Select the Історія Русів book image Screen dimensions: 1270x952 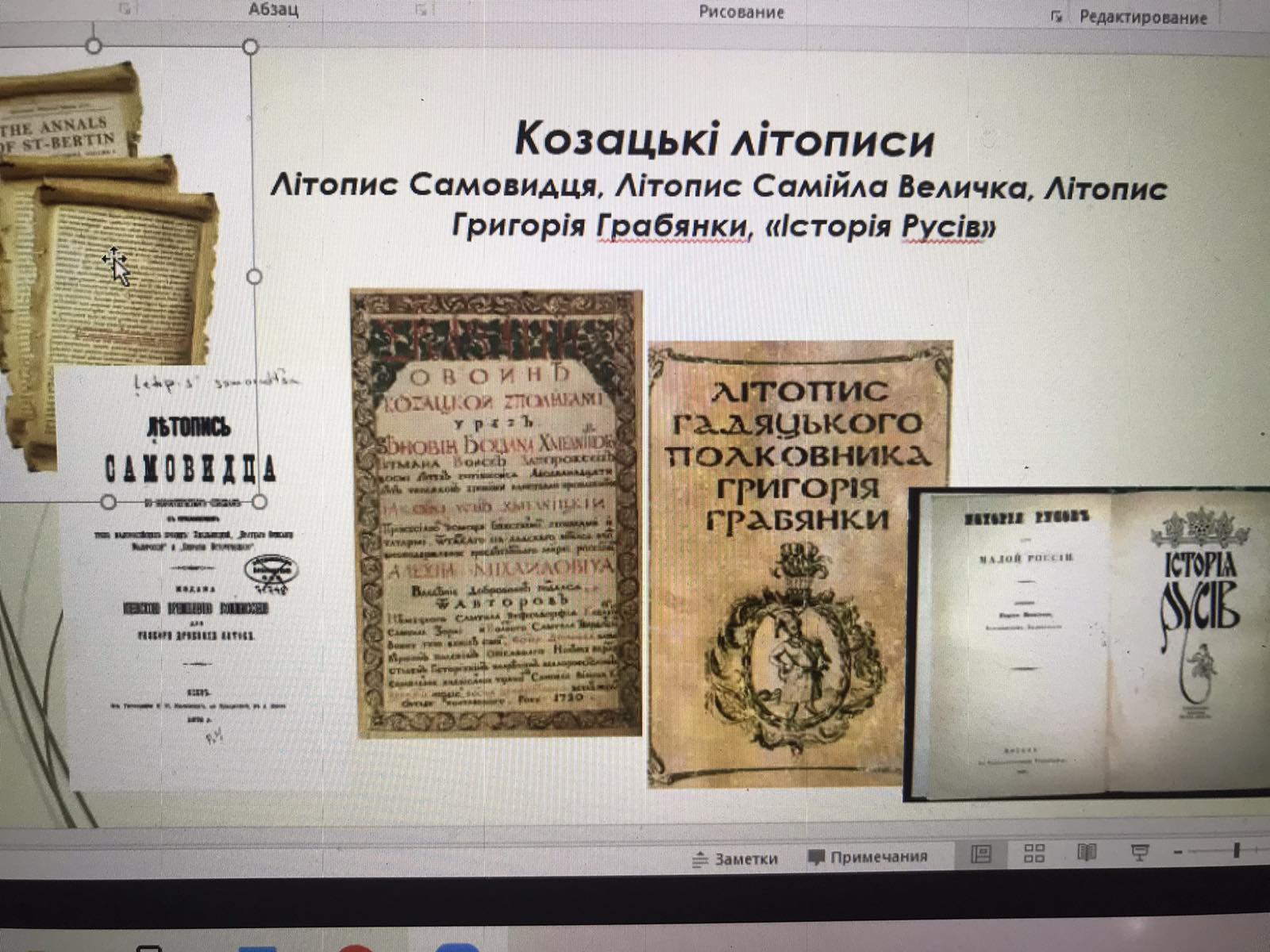1087,643
